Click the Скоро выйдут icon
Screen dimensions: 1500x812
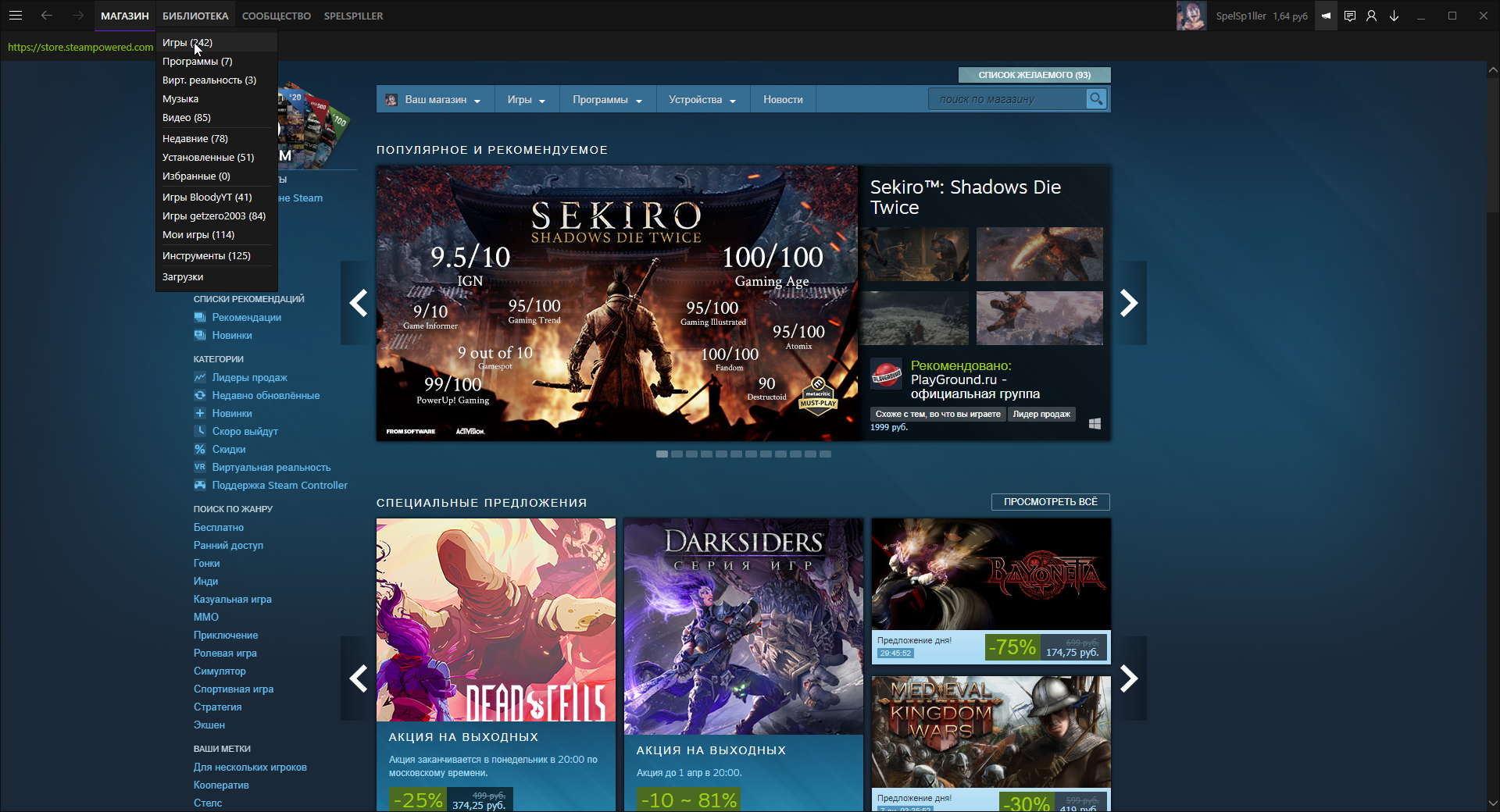[200, 431]
